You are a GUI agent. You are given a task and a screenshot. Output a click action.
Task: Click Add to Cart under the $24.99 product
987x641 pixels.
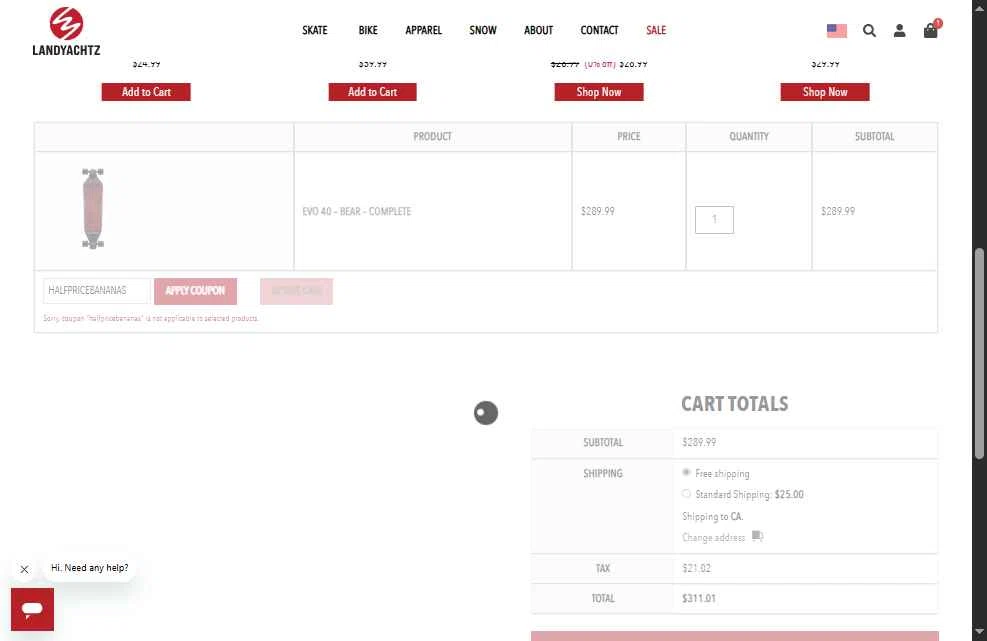pyautogui.click(x=146, y=92)
